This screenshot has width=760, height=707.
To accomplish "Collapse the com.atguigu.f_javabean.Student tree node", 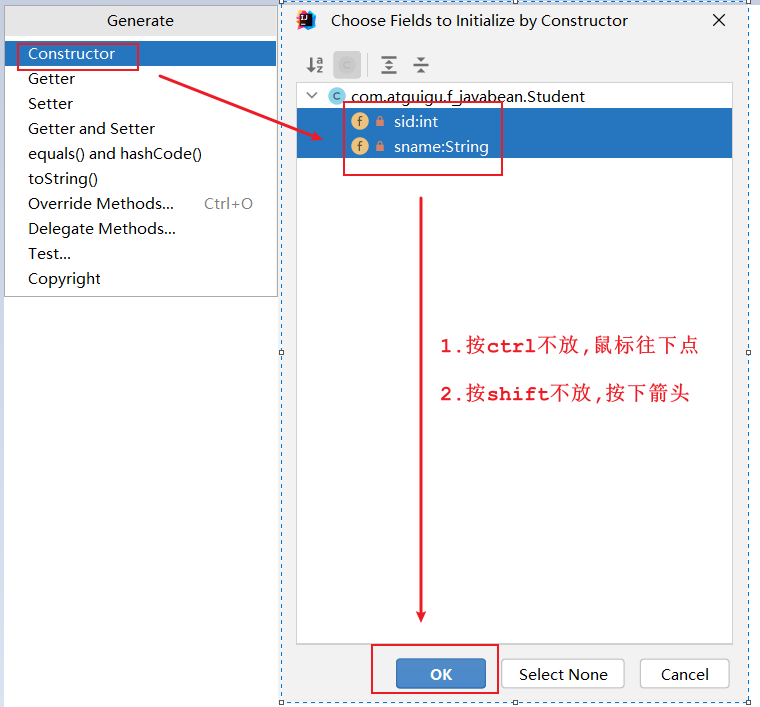I will (312, 97).
